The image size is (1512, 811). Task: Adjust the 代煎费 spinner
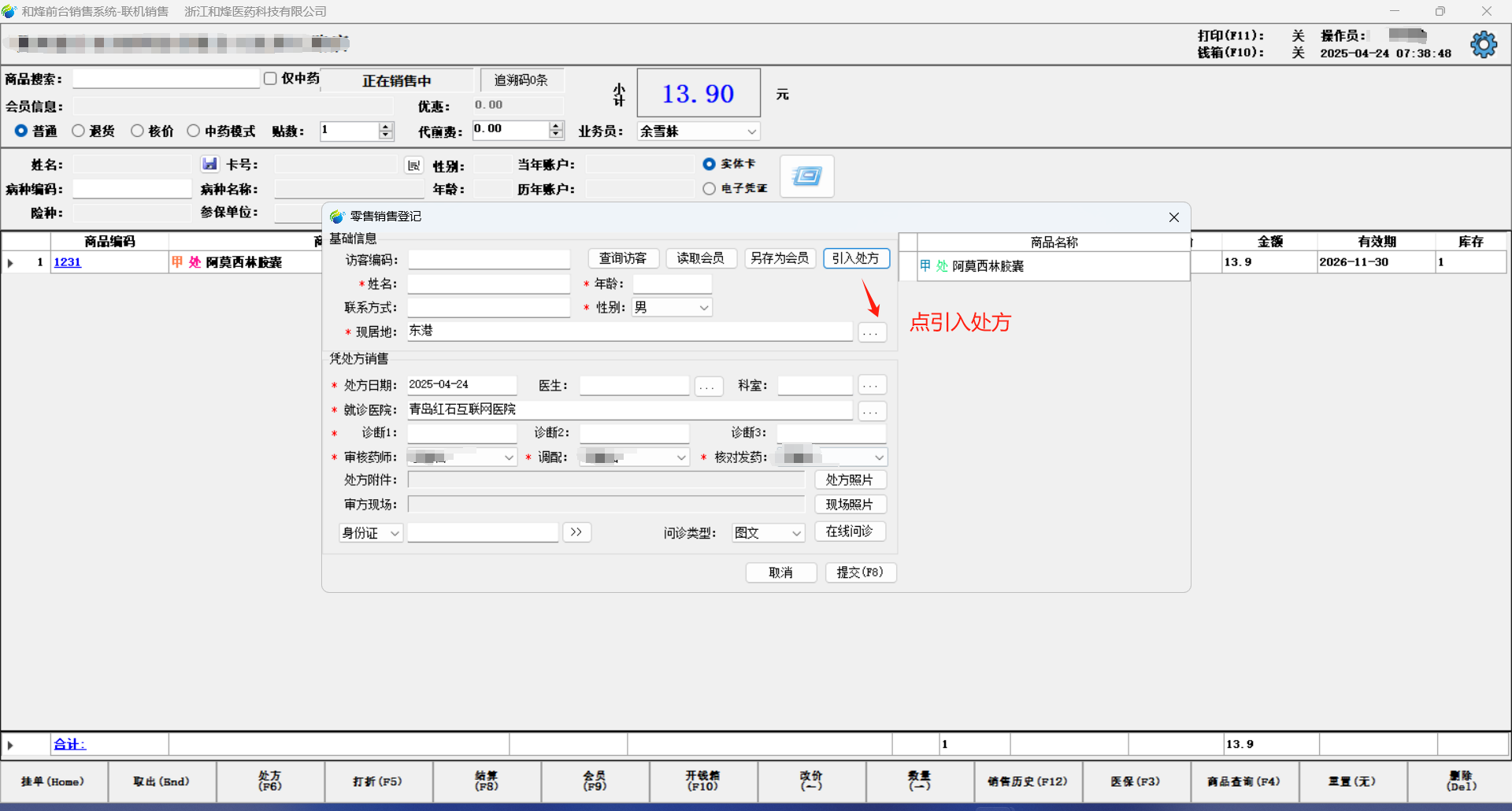point(556,130)
